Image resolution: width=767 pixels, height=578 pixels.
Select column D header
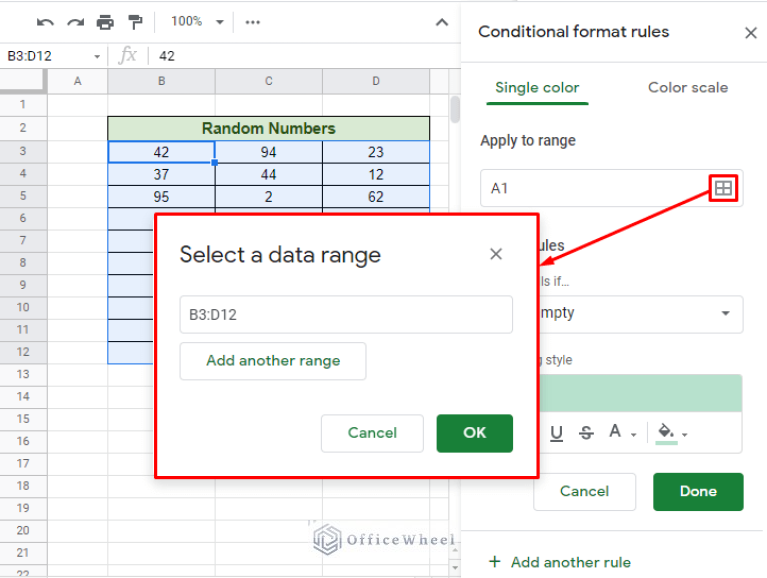tap(376, 81)
